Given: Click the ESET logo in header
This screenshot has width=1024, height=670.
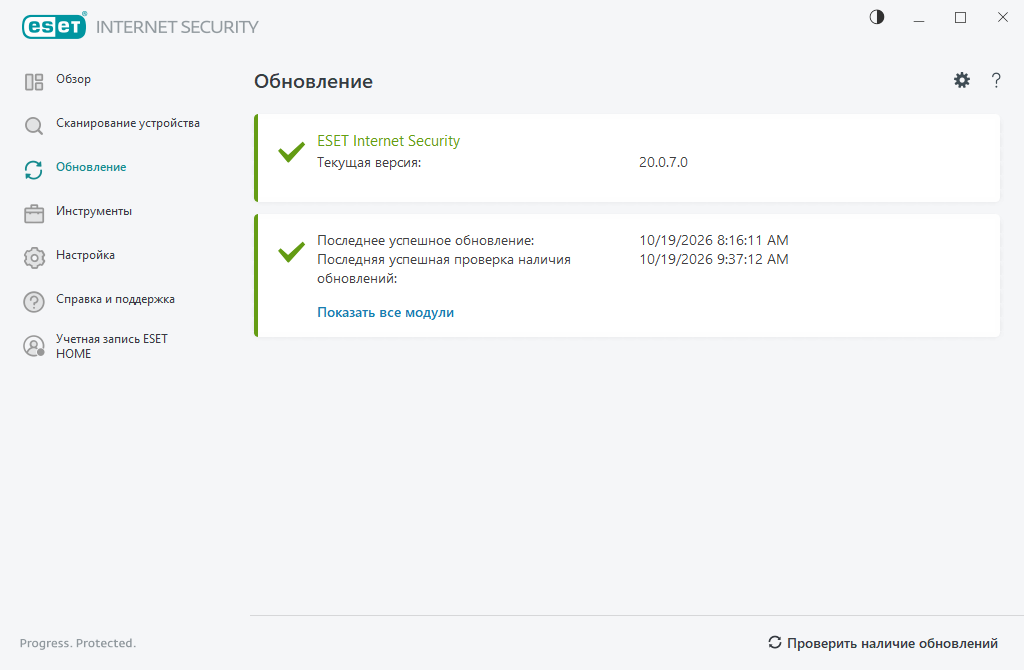Looking at the screenshot, I should (x=54, y=26).
